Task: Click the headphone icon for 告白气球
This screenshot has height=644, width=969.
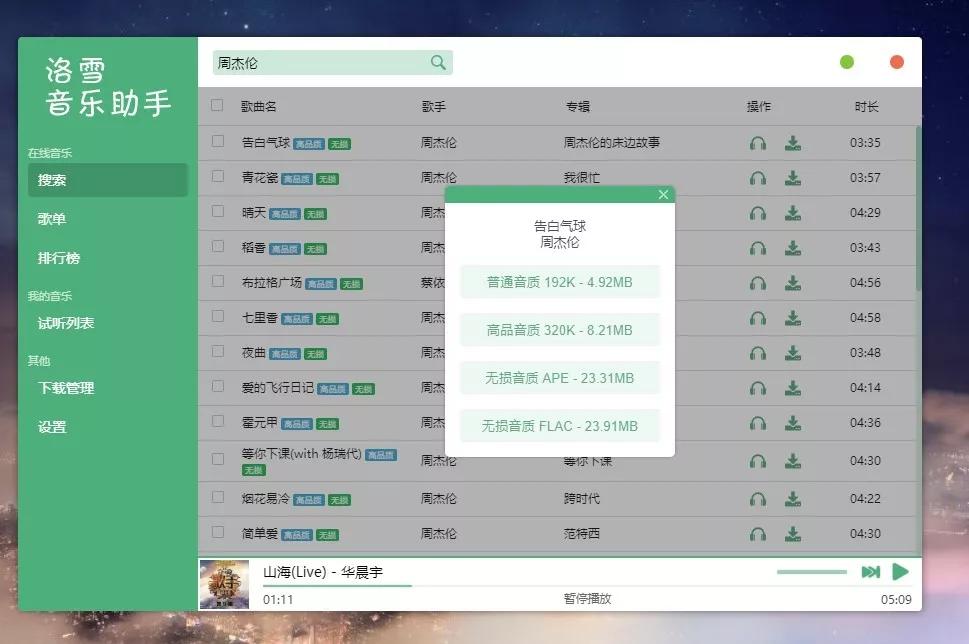Action: (757, 142)
